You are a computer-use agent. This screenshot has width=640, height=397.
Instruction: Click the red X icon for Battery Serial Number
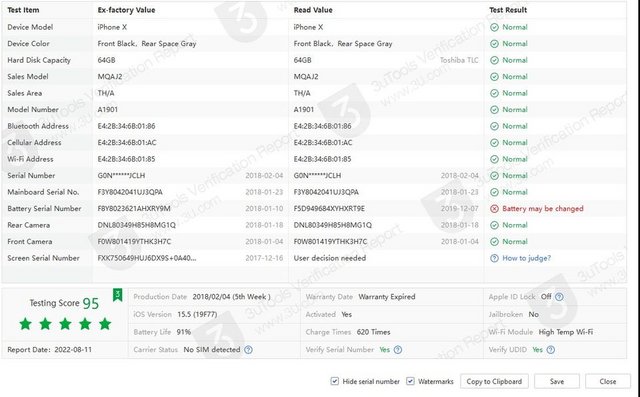point(494,209)
